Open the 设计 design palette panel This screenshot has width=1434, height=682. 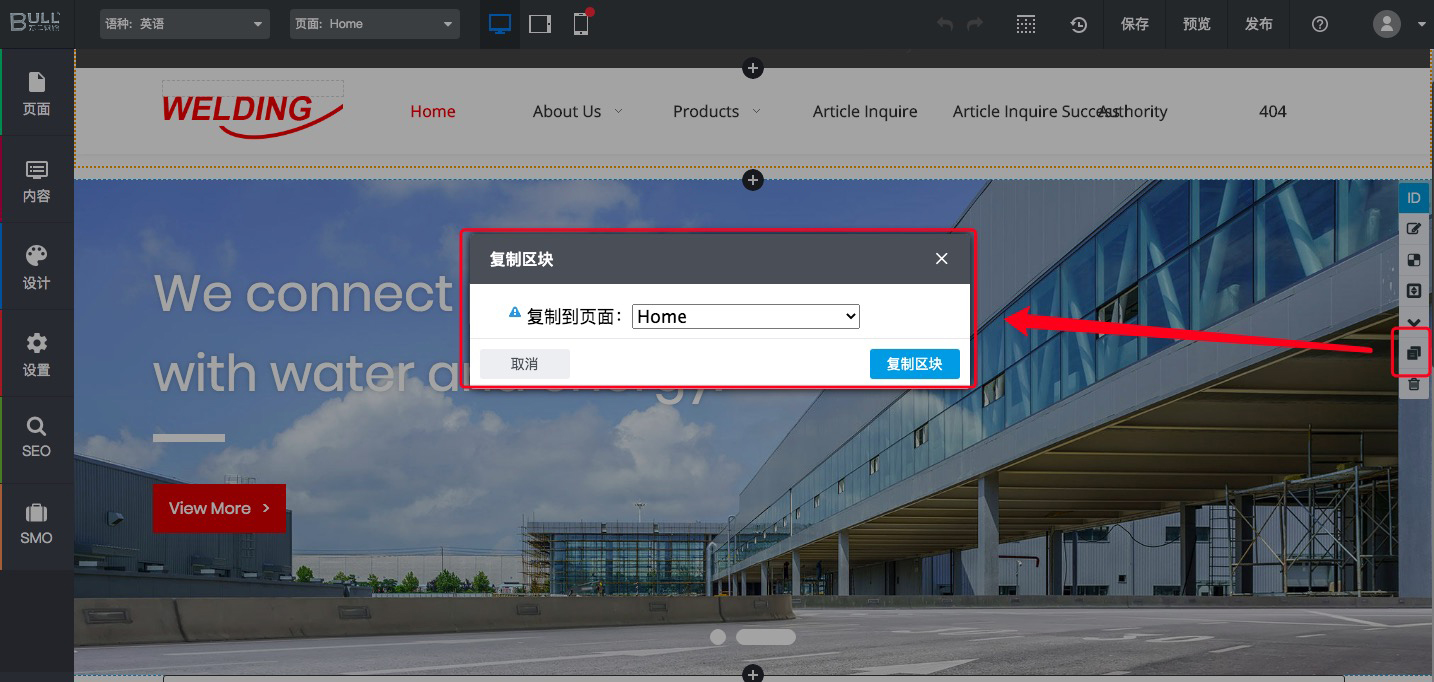(37, 266)
